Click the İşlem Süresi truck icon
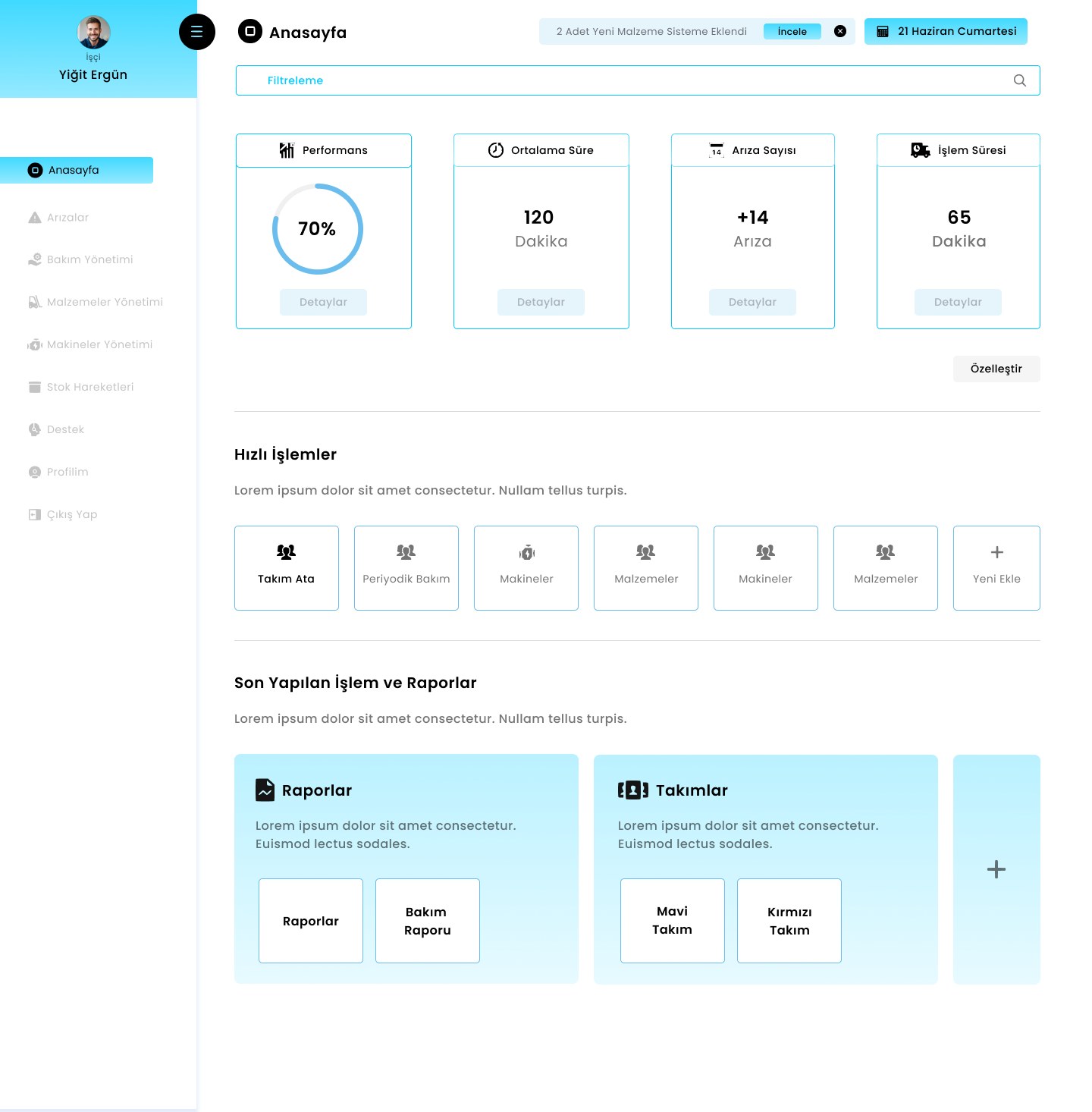The width and height of the screenshot is (1092, 1112). pyautogui.click(x=921, y=150)
